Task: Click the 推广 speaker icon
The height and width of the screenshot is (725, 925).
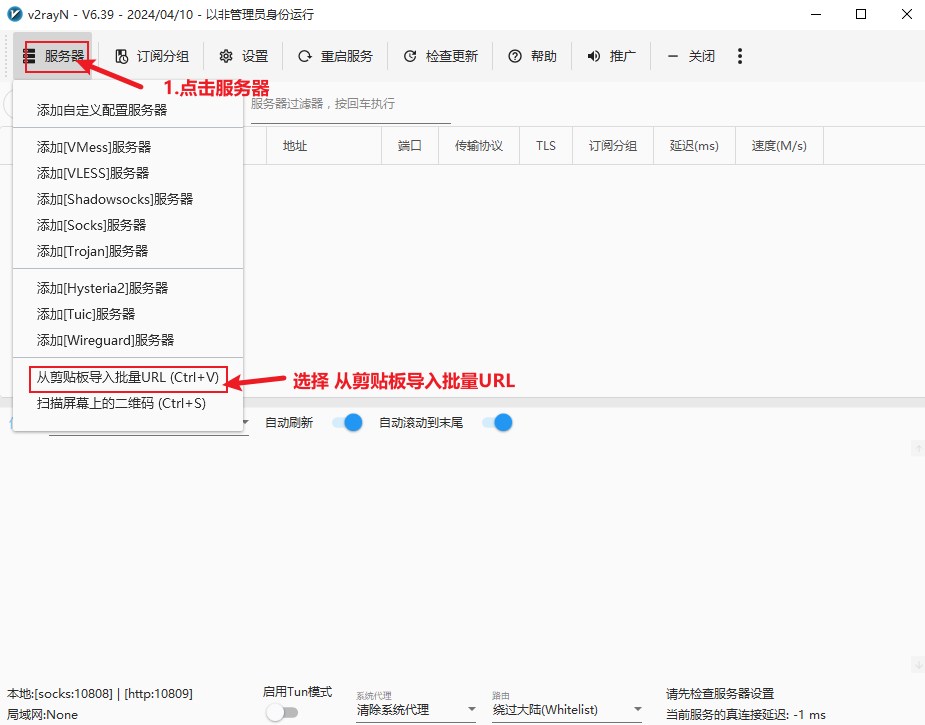Action: (593, 56)
